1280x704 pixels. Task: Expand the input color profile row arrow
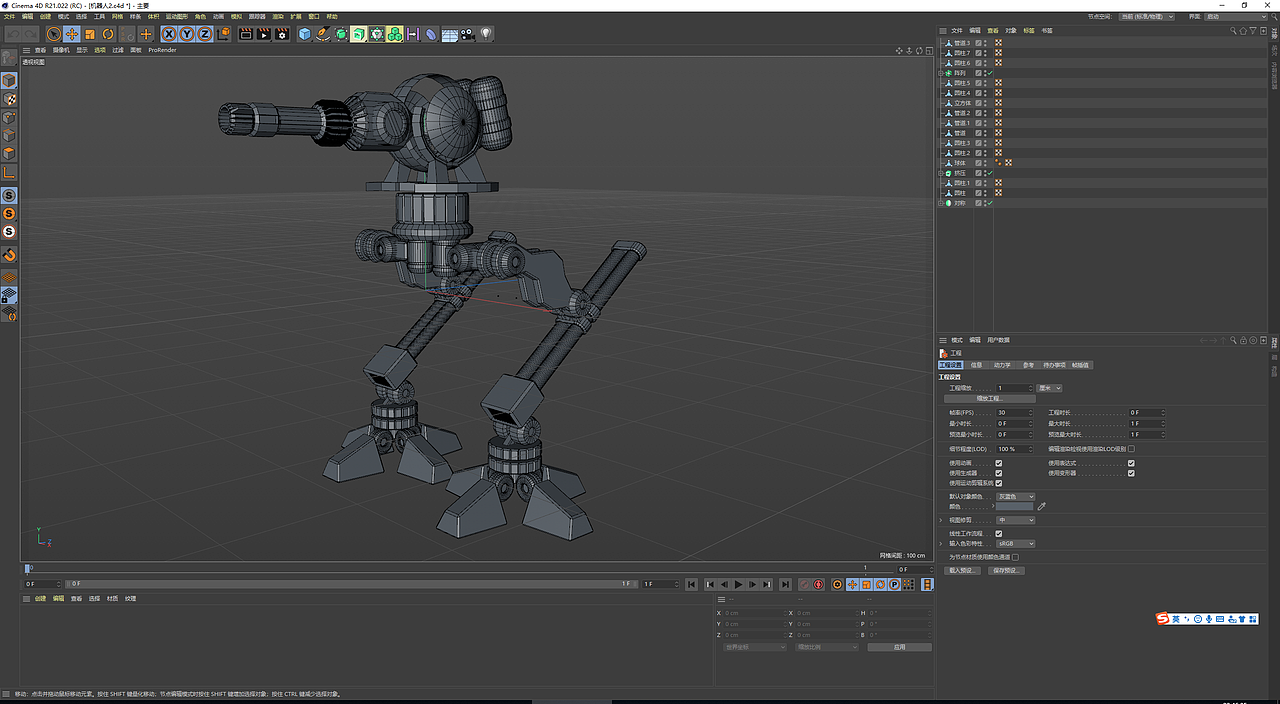point(941,544)
